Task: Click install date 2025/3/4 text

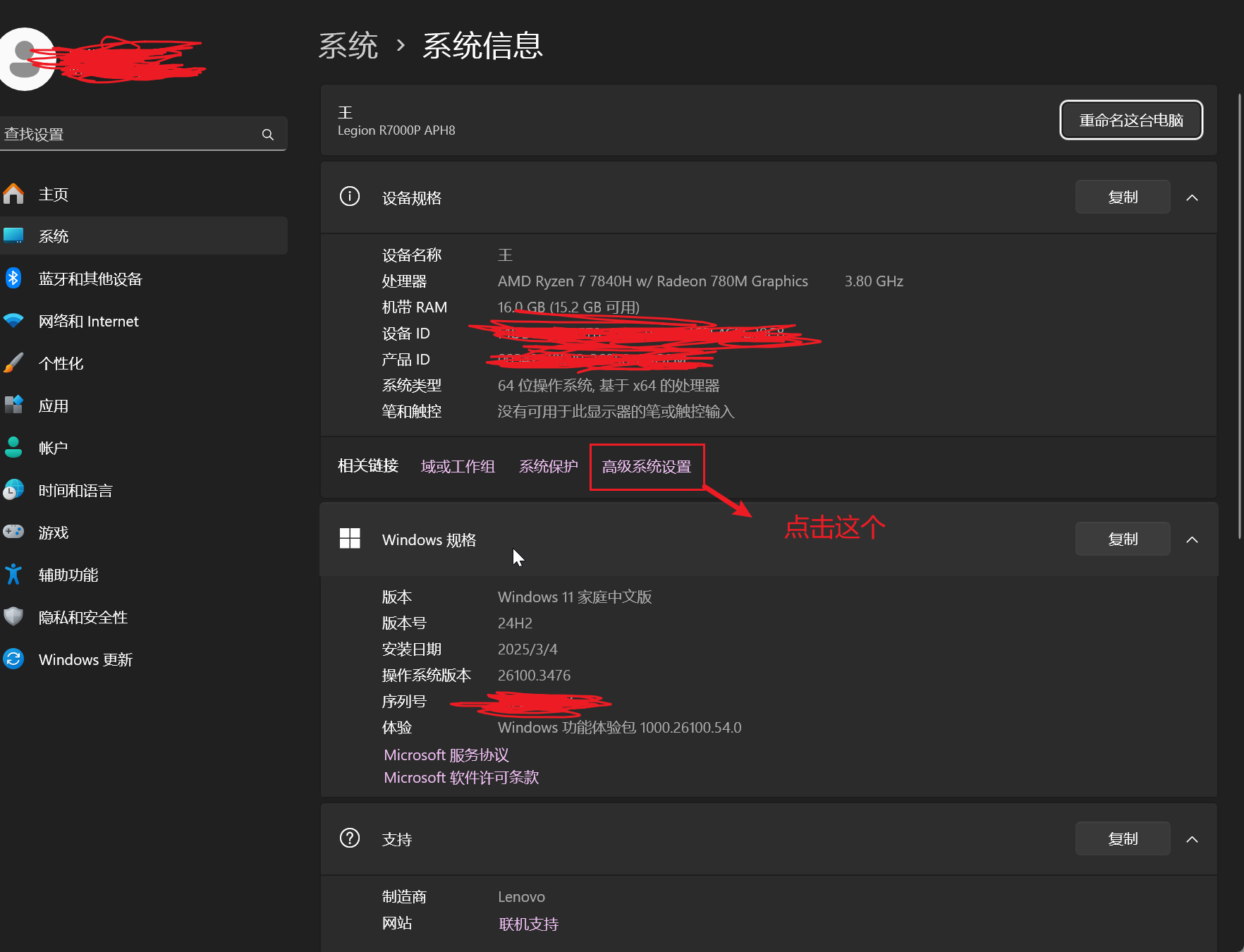Action: (528, 649)
